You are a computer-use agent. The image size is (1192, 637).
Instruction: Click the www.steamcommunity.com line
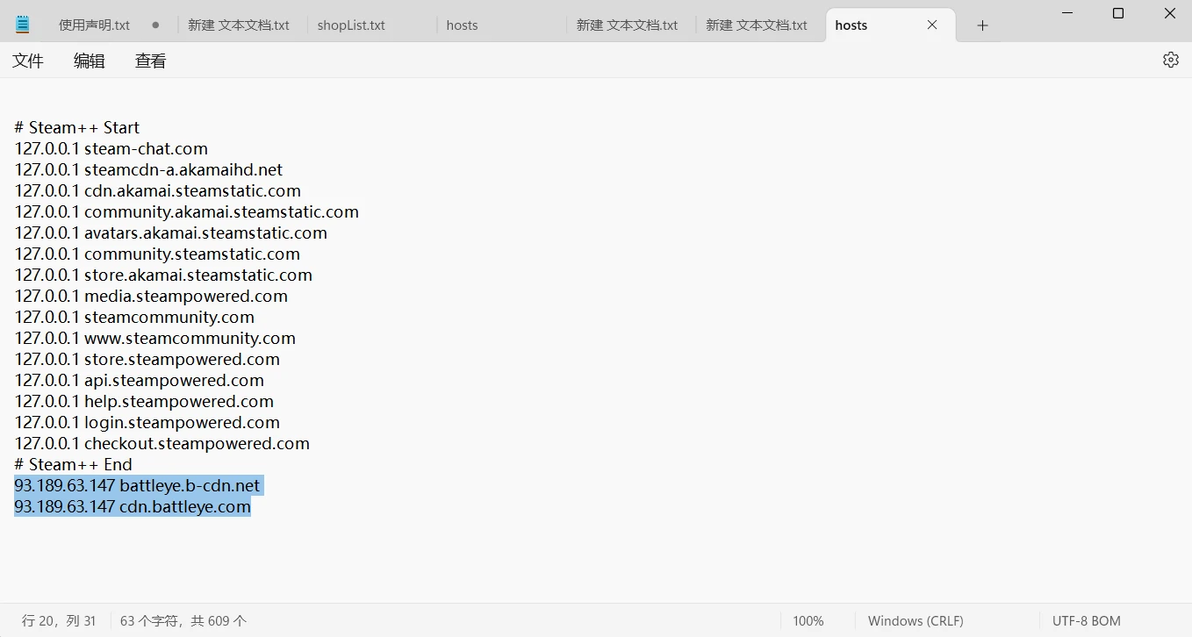(154, 338)
